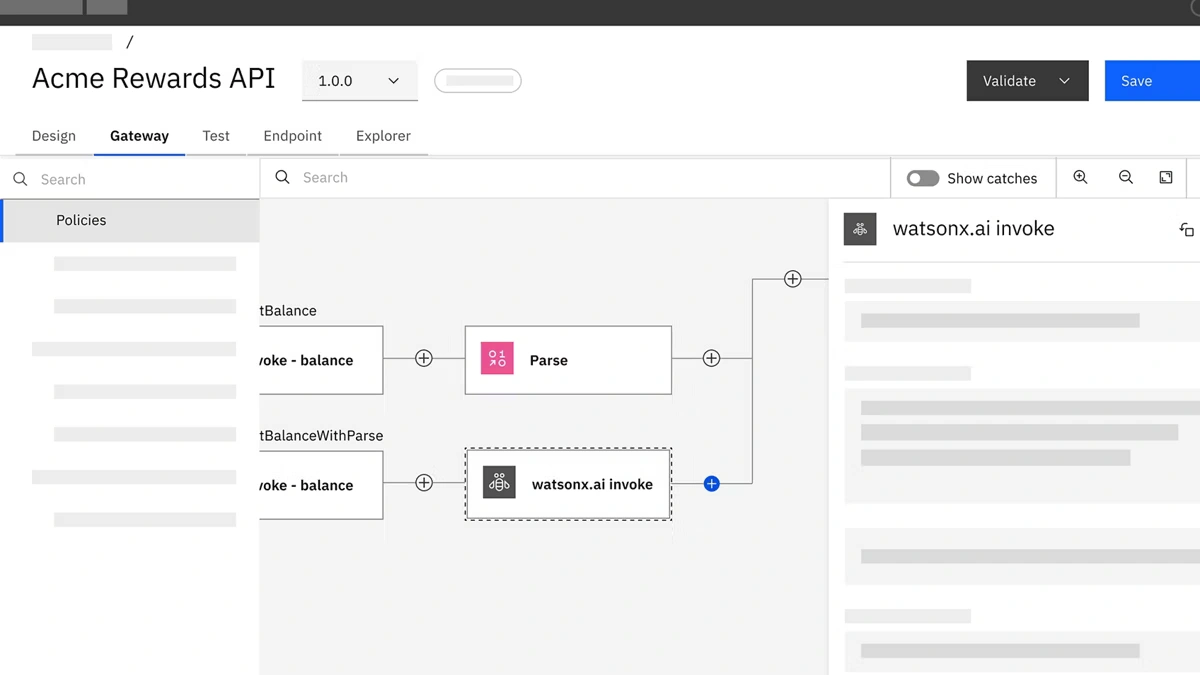Click the watsonx.ai invoke node icon

click(x=499, y=484)
